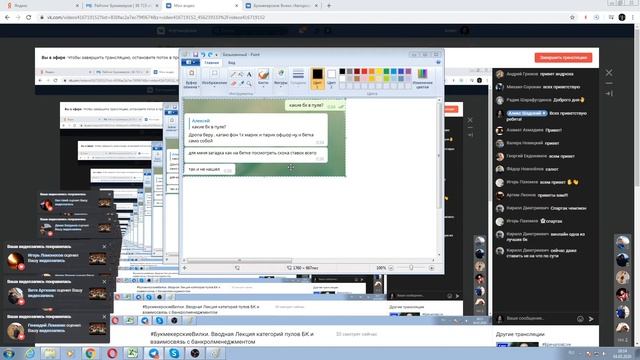Close the VK video overlay with X
The width and height of the screenshot is (640, 360).
609,73
